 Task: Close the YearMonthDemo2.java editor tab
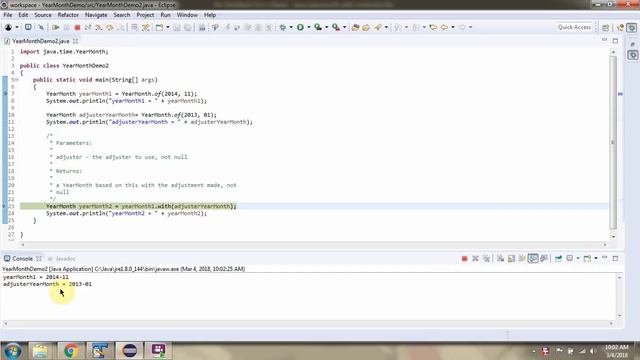(x=76, y=41)
